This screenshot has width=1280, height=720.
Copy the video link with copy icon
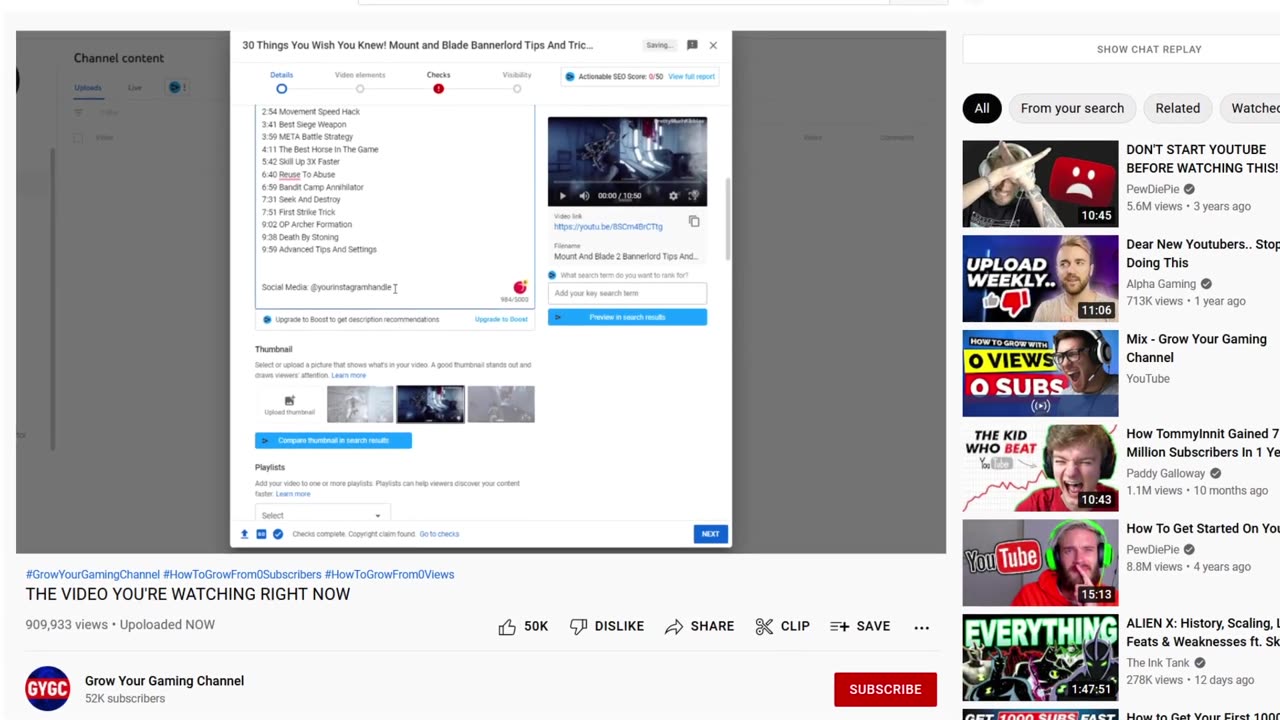coord(694,222)
